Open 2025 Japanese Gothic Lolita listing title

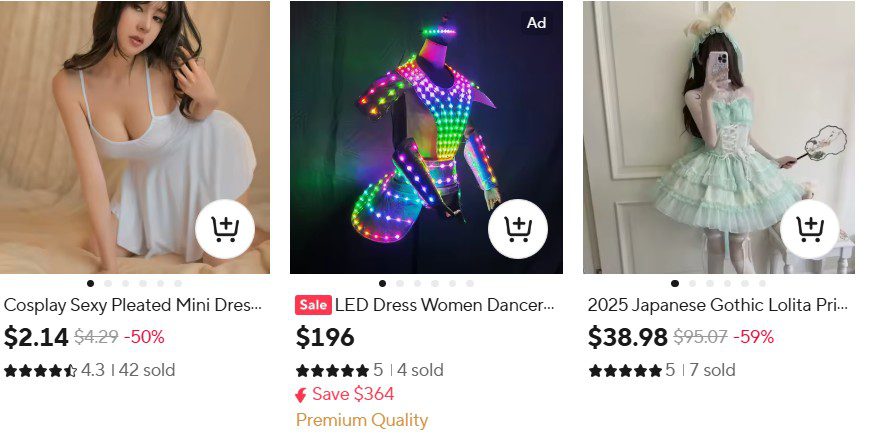click(x=717, y=305)
